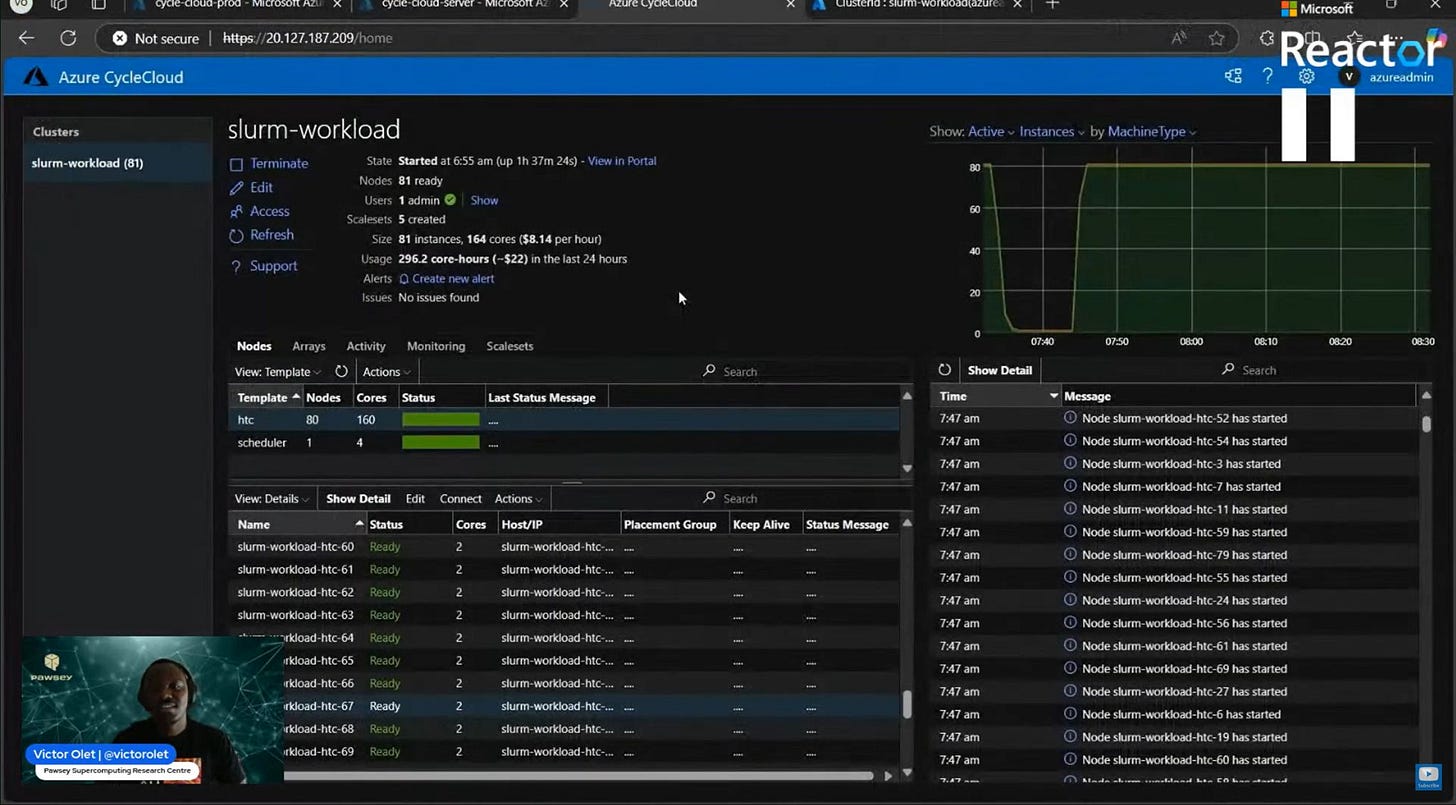Click the circular arrow icon beside Refresh
Image resolution: width=1456 pixels, height=805 pixels.
(x=236, y=236)
